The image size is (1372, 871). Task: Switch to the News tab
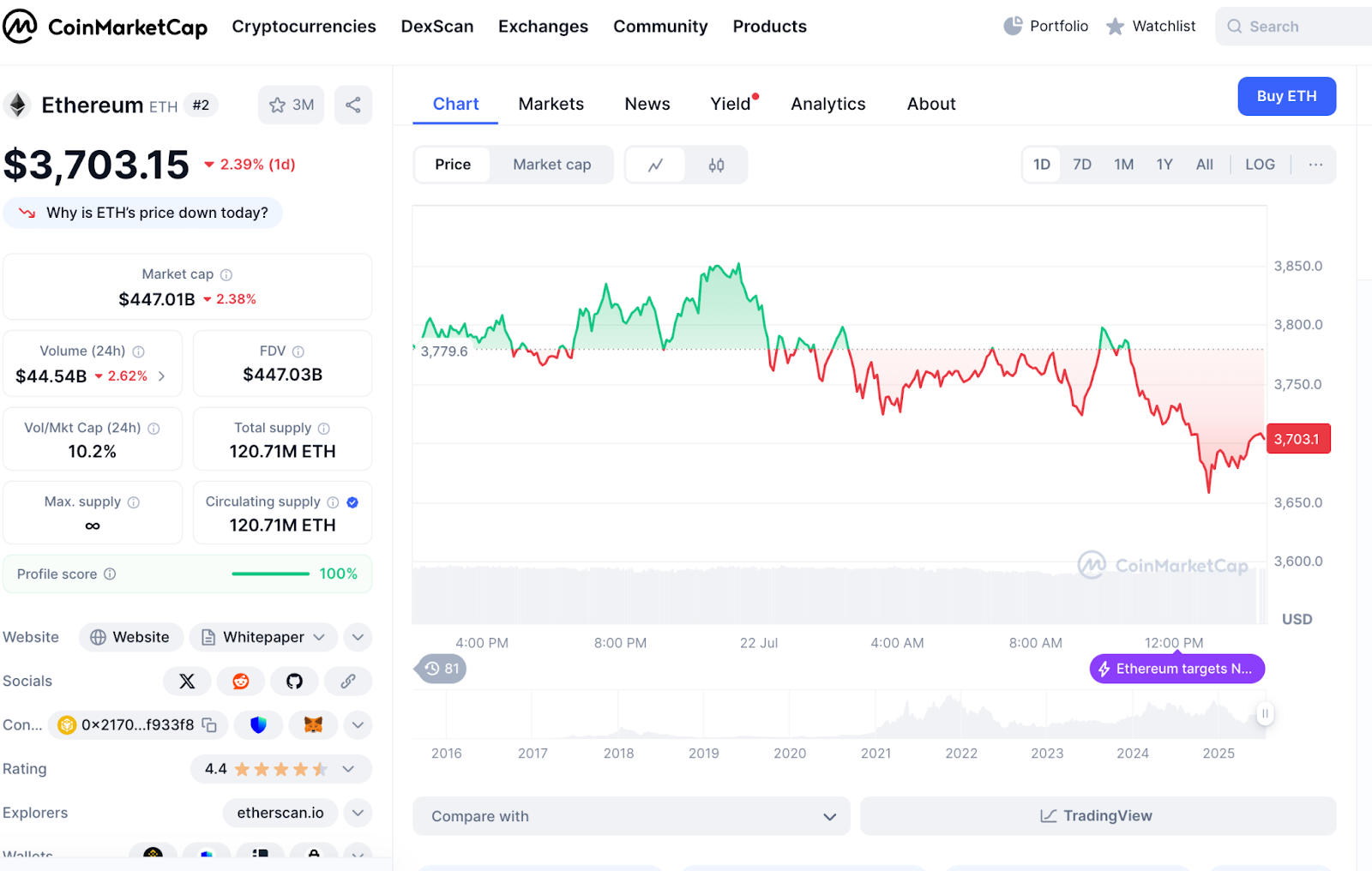[x=647, y=104]
